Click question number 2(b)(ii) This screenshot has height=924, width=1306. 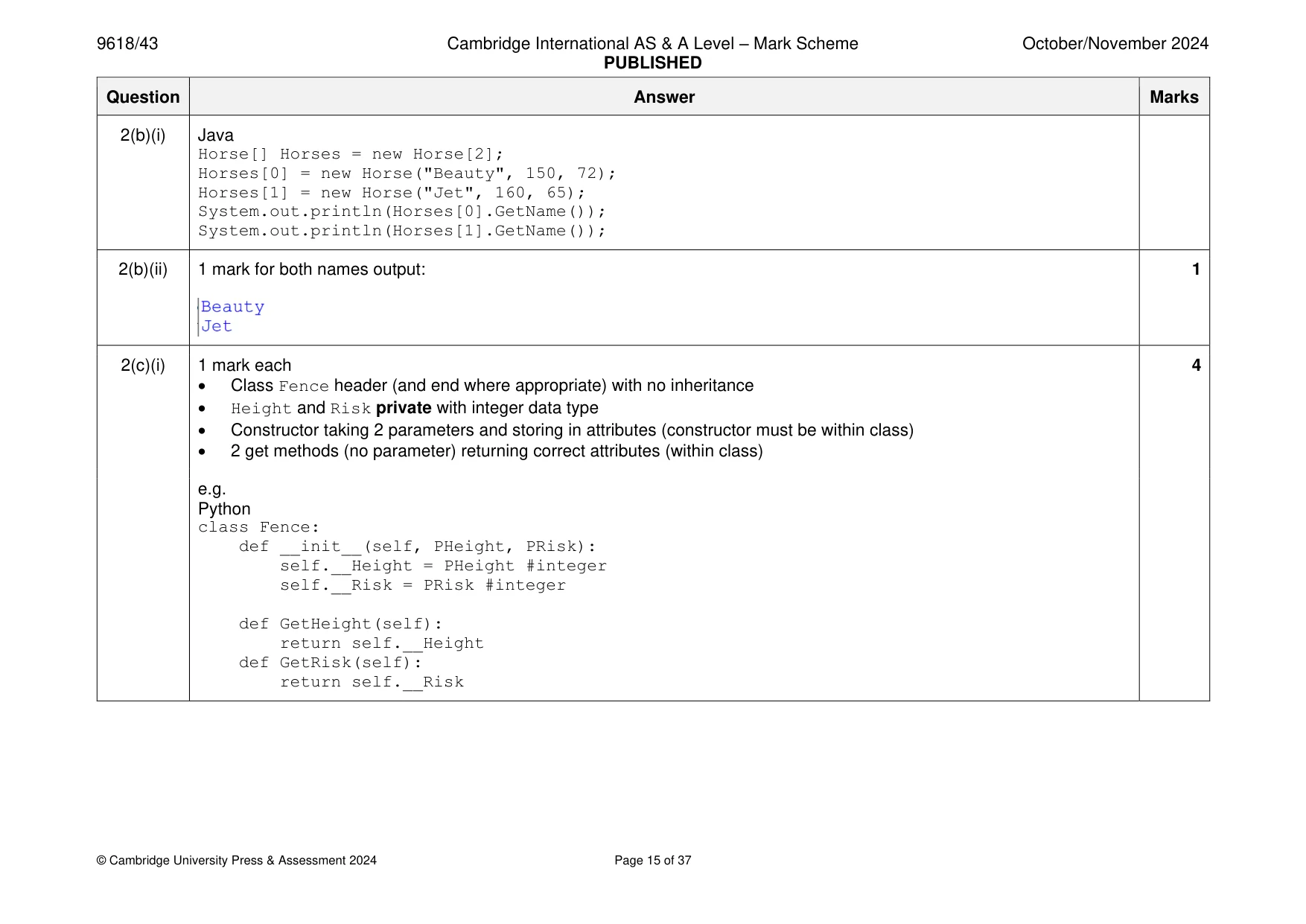pos(143,270)
